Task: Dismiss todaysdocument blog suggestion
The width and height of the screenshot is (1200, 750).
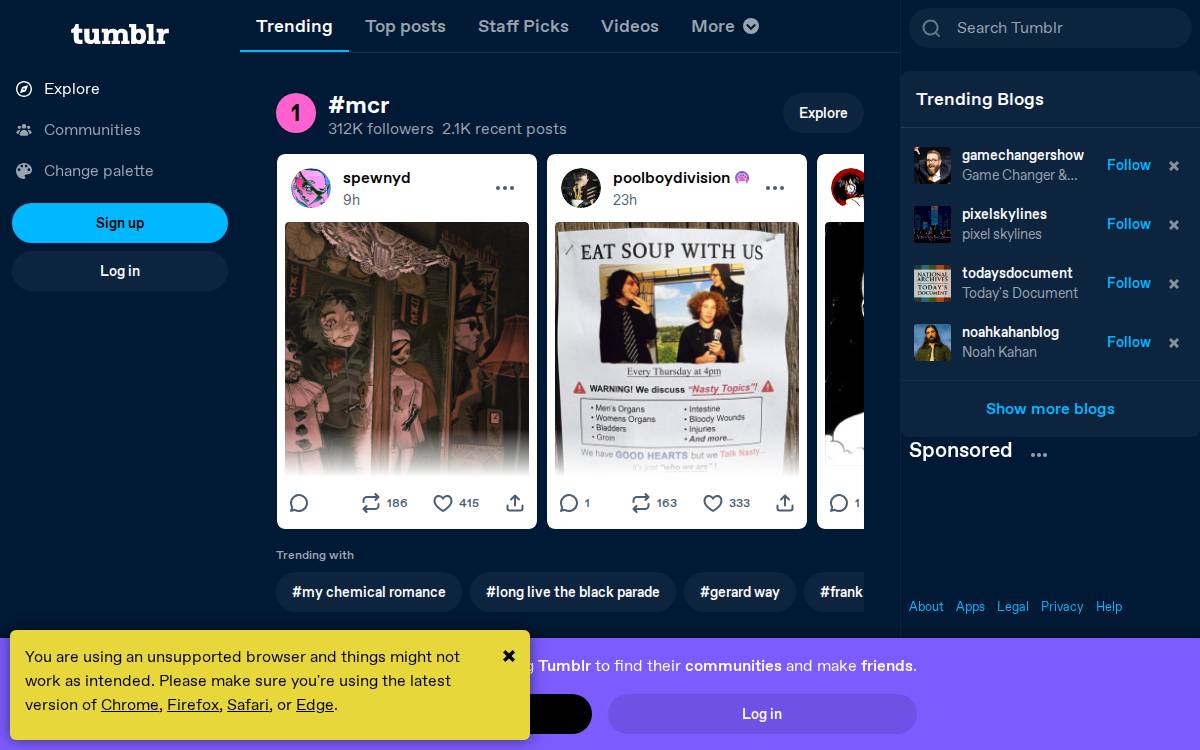Action: 1174,284
